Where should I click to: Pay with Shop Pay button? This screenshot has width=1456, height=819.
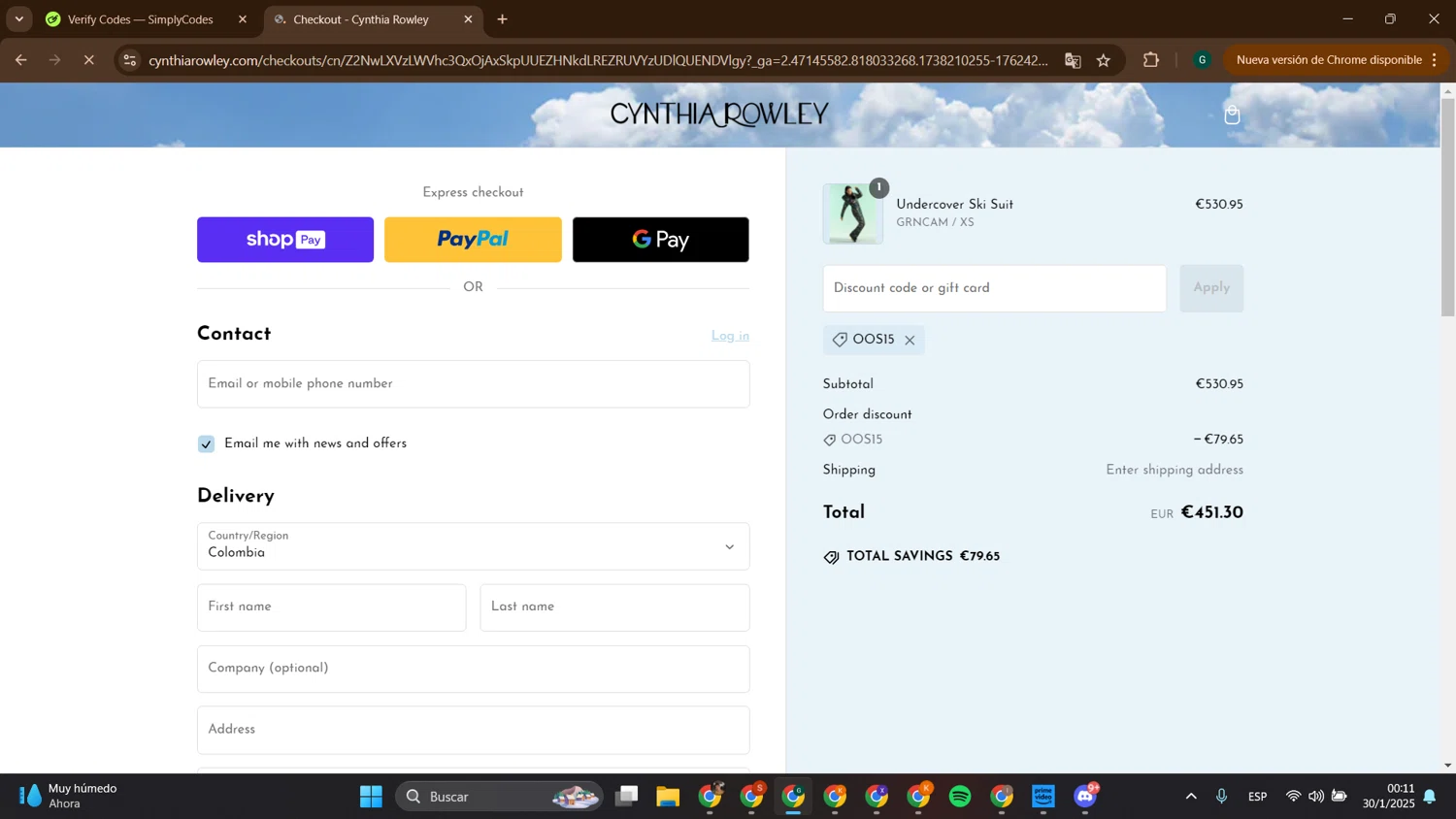(x=285, y=240)
